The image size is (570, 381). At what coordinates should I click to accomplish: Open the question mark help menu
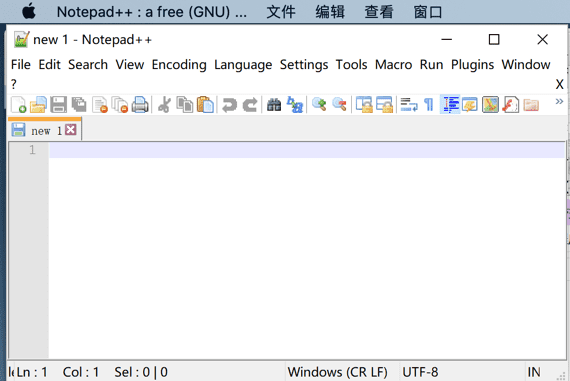[x=14, y=84]
